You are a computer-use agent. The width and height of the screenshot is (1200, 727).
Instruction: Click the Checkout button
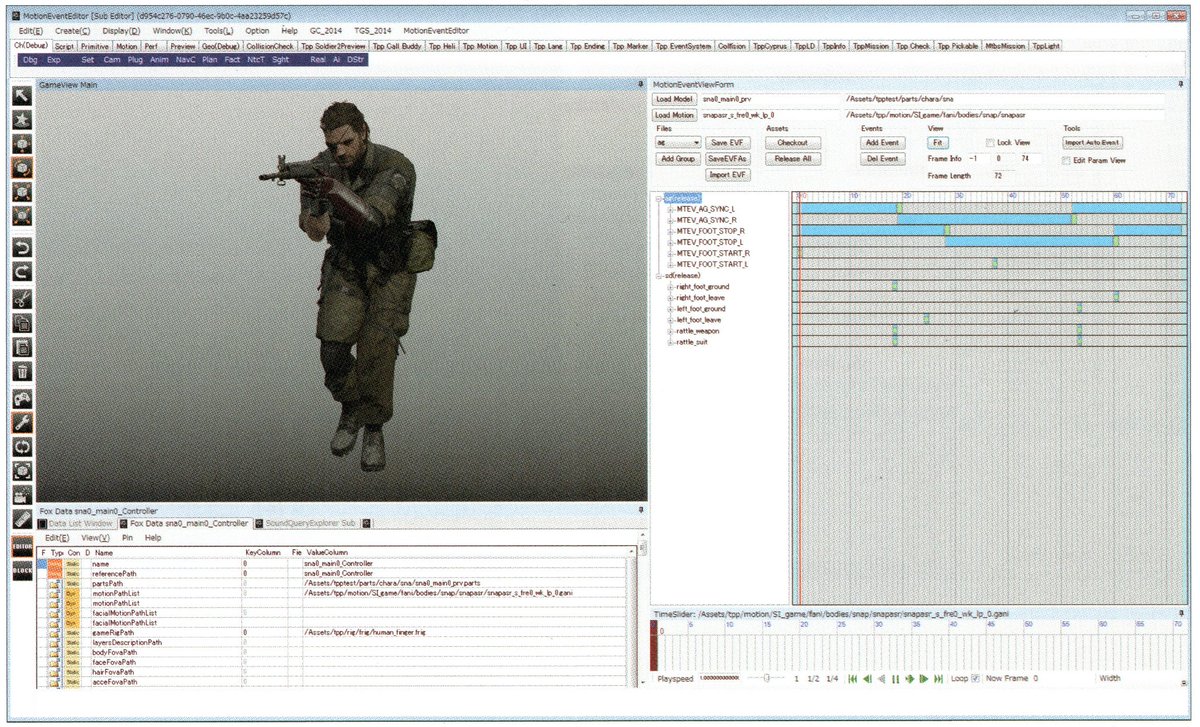click(793, 143)
